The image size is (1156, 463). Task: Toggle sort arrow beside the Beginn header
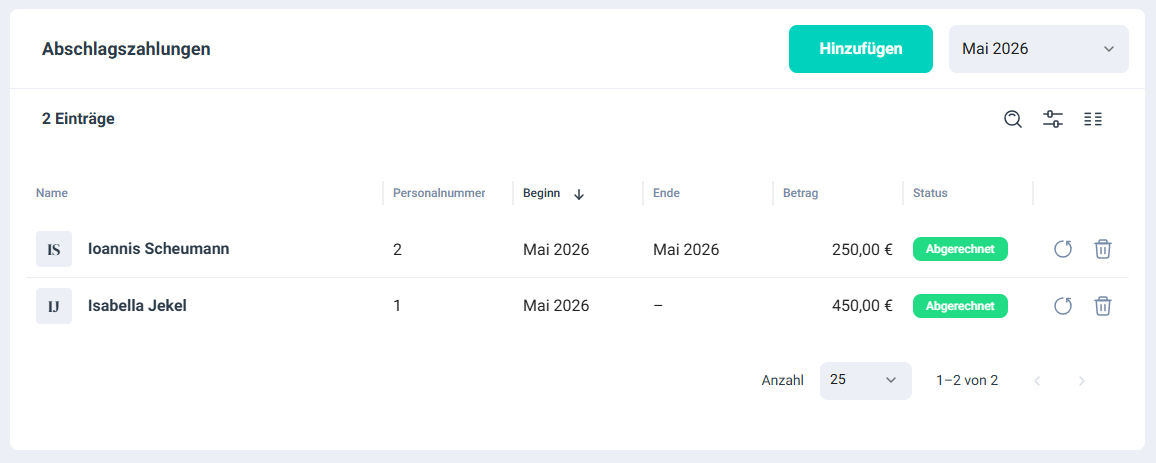click(x=579, y=194)
